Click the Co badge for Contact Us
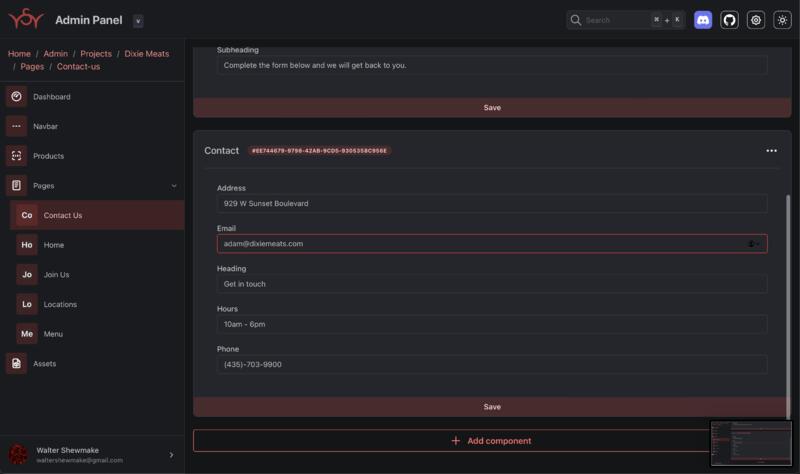This screenshot has width=800, height=474. pos(27,215)
